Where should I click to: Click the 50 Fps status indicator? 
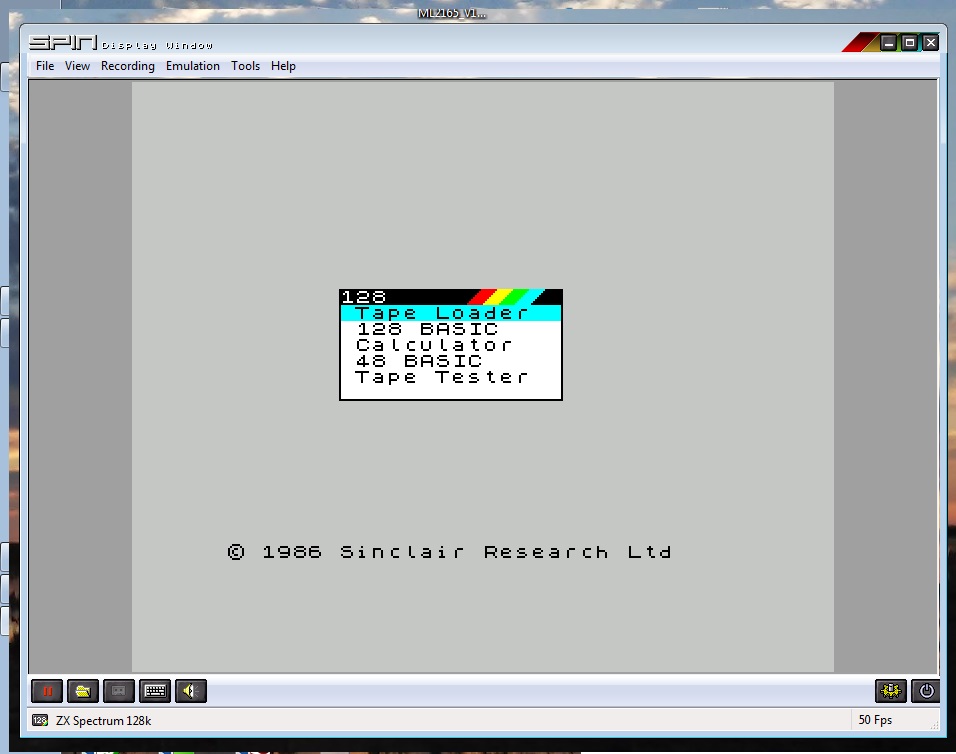coord(875,720)
